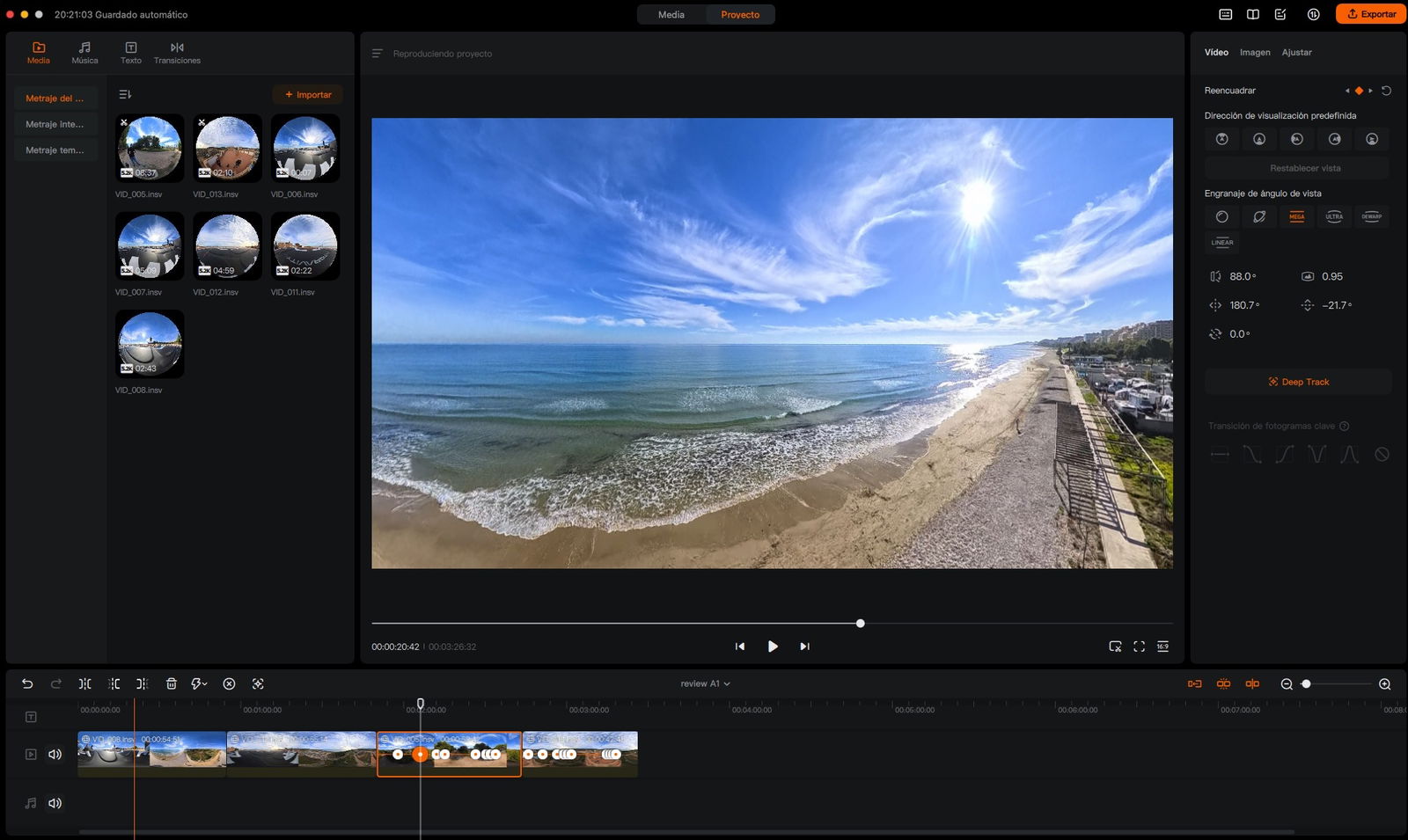The height and width of the screenshot is (840, 1408).
Task: Switch to the Transiciones tab
Action: [x=177, y=53]
